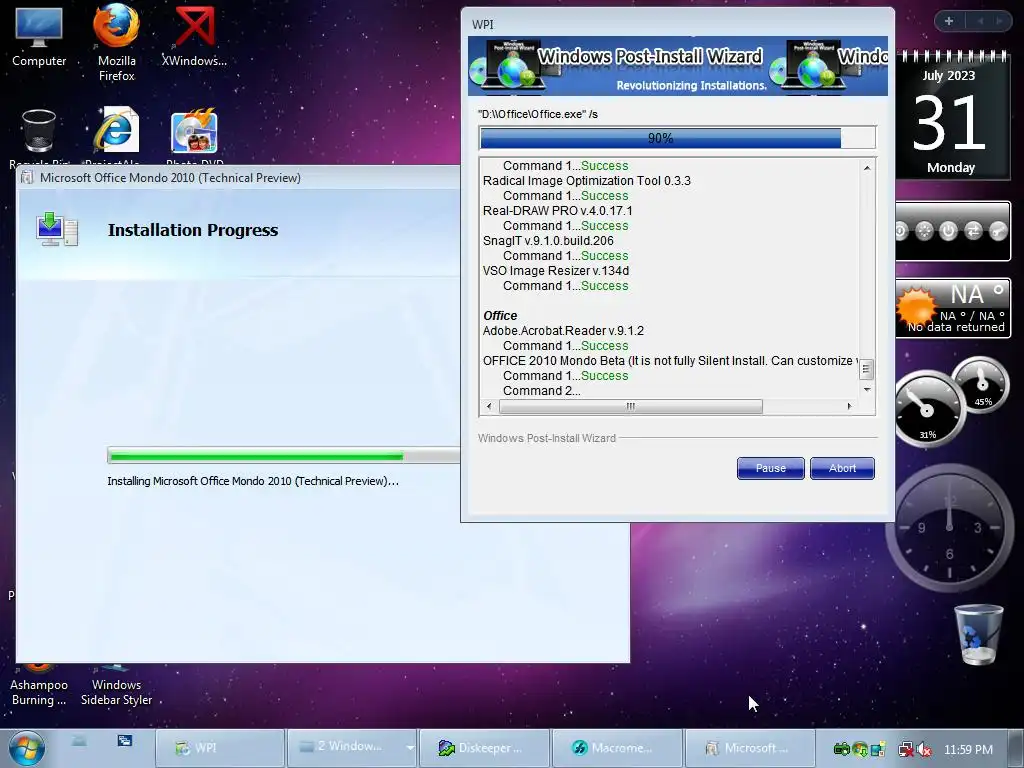This screenshot has width=1024, height=768.
Task: Click the muted volume tray icon
Action: (924, 750)
